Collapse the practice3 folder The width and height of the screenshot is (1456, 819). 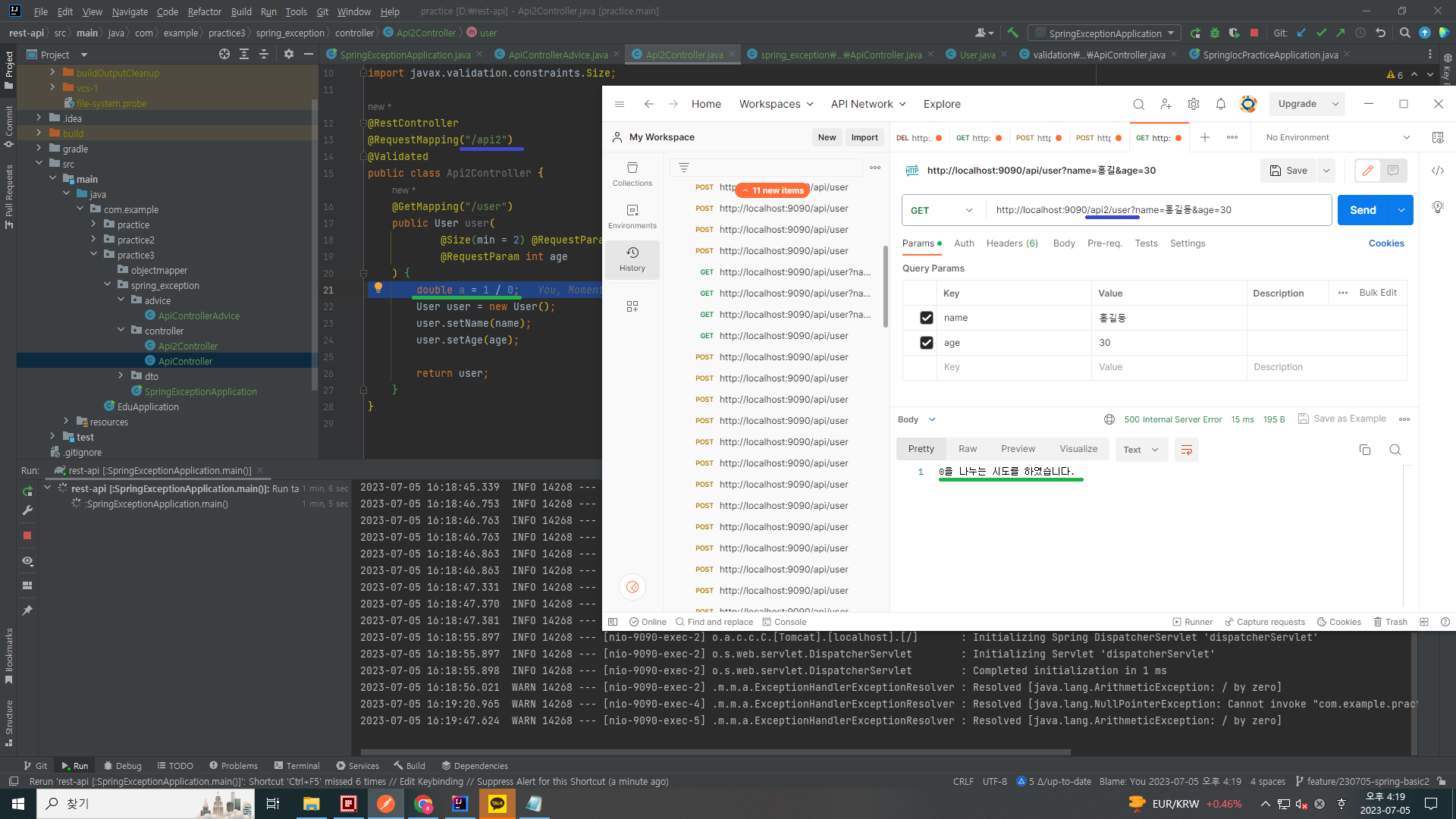94,255
